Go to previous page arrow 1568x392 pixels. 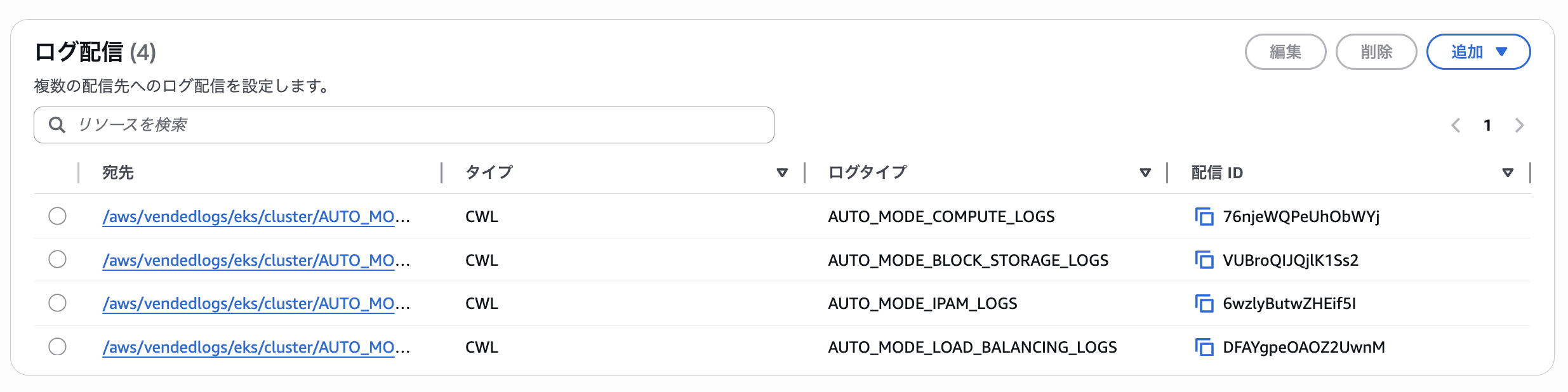point(1456,126)
